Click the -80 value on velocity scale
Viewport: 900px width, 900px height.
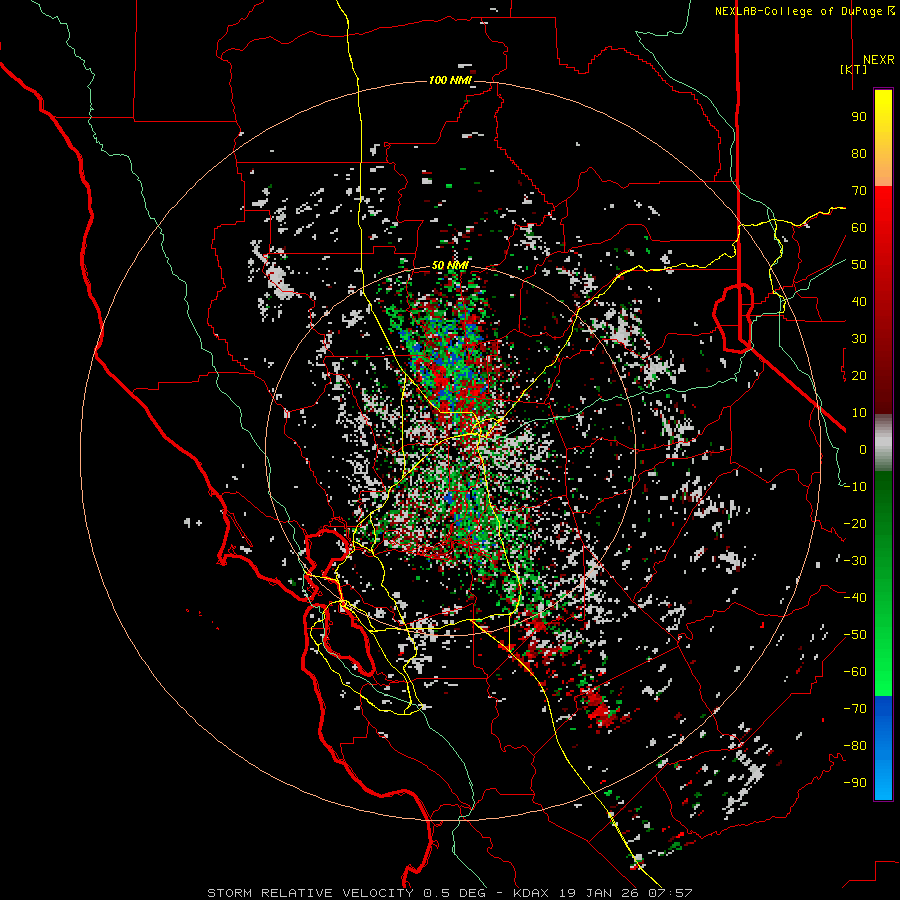point(855,746)
